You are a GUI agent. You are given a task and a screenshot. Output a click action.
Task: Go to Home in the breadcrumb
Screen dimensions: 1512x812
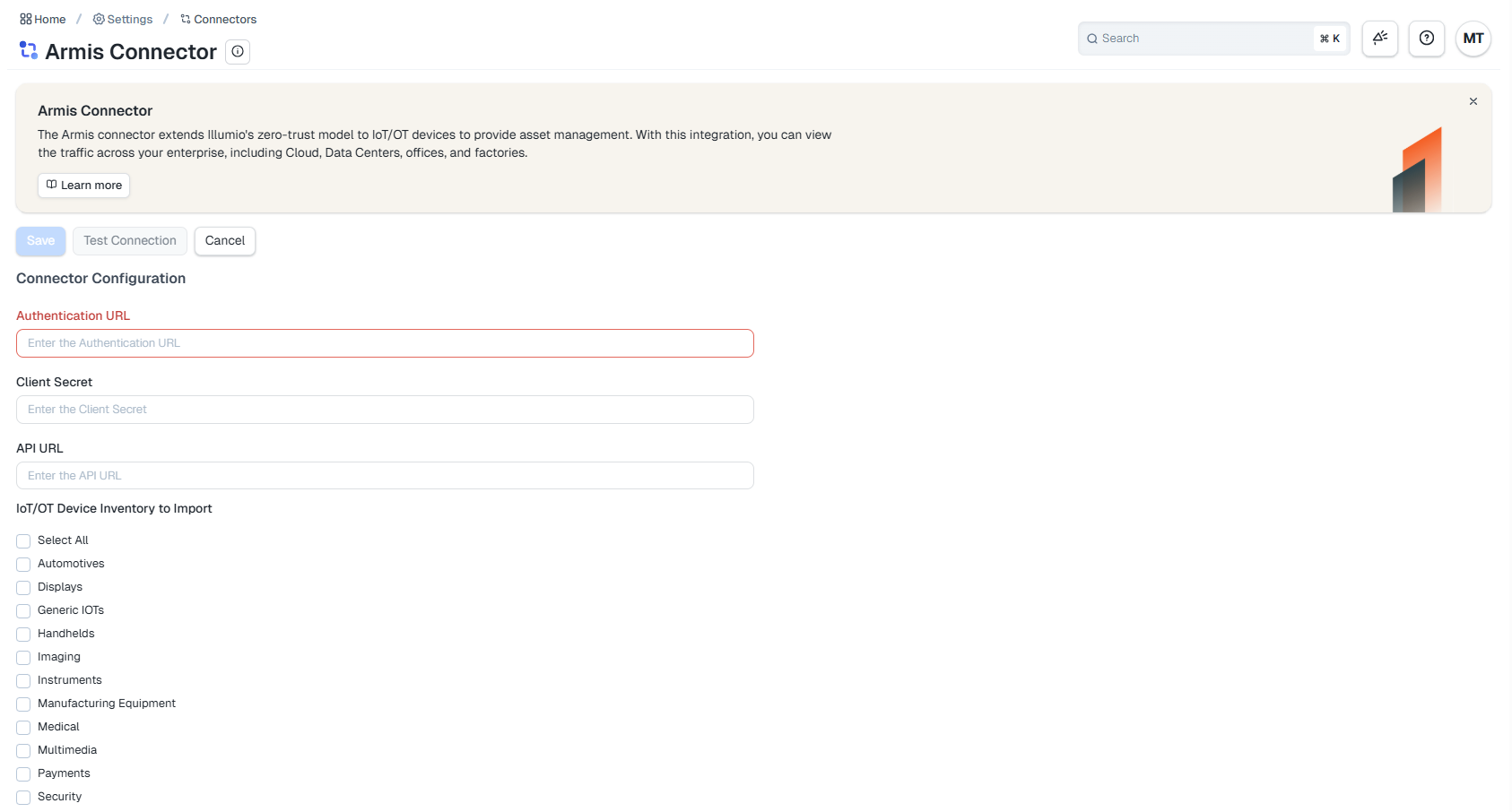43,19
